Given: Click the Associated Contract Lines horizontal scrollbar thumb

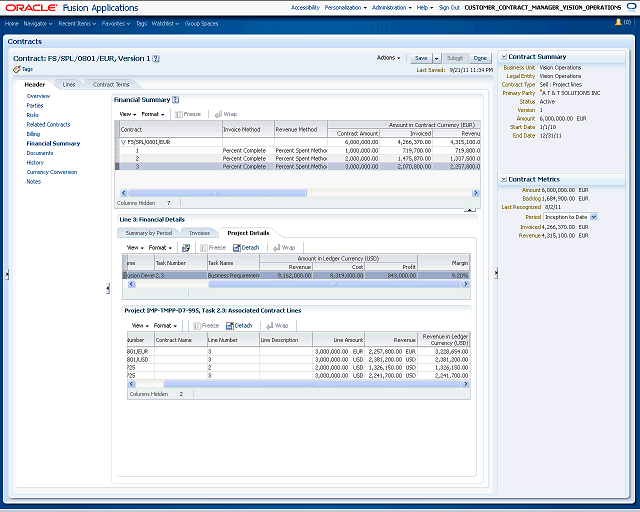Looking at the screenshot, I should (312, 384).
